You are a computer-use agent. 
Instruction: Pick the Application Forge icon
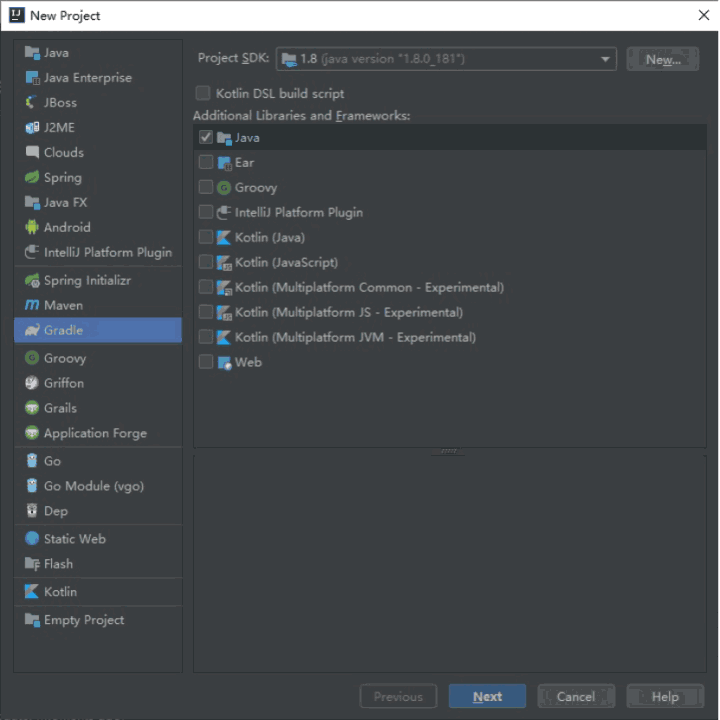point(32,433)
